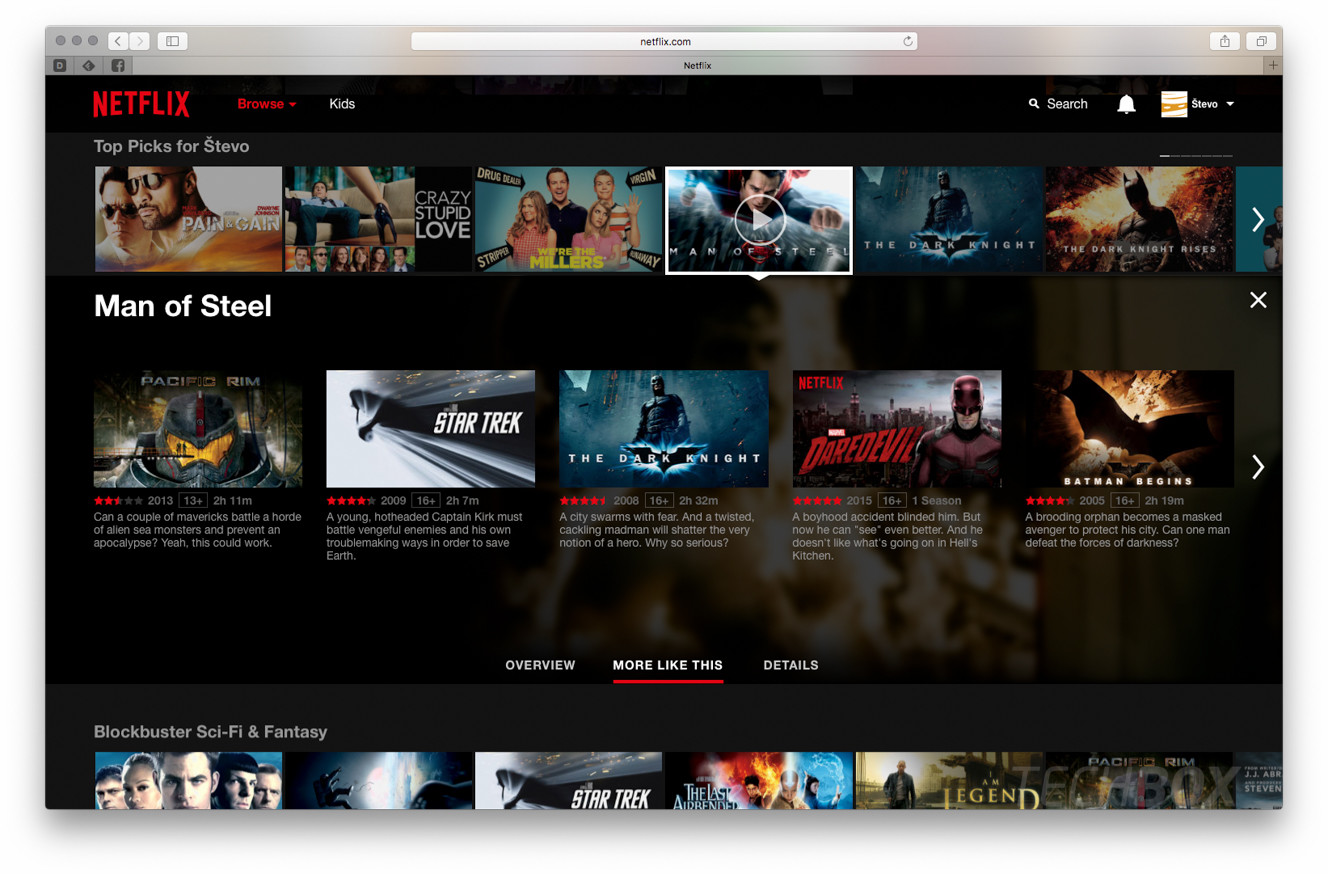
Task: Click the Safari back button
Action: (x=118, y=41)
